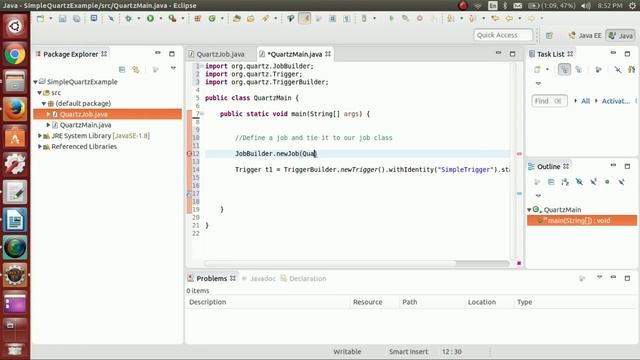640x360 pixels.
Task: Toggle Link with Editor in Package Explorer
Action: click(136, 69)
